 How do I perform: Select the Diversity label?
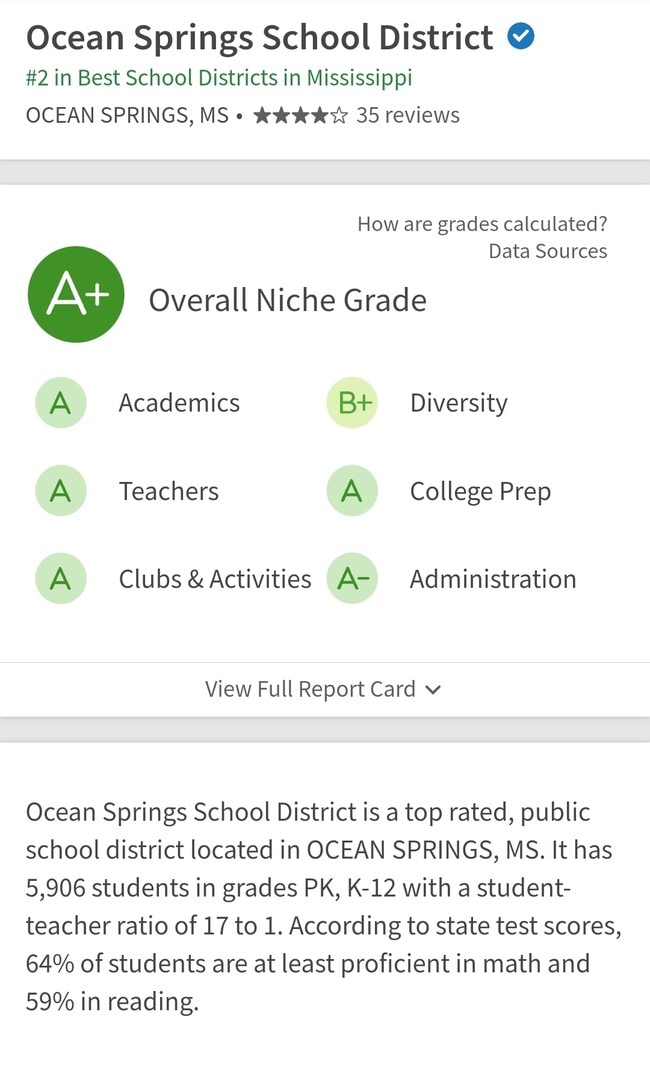point(459,403)
